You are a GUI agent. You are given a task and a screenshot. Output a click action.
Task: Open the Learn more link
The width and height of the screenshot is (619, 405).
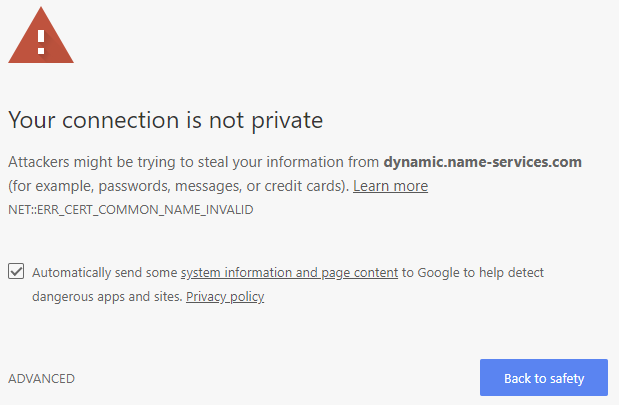click(390, 186)
